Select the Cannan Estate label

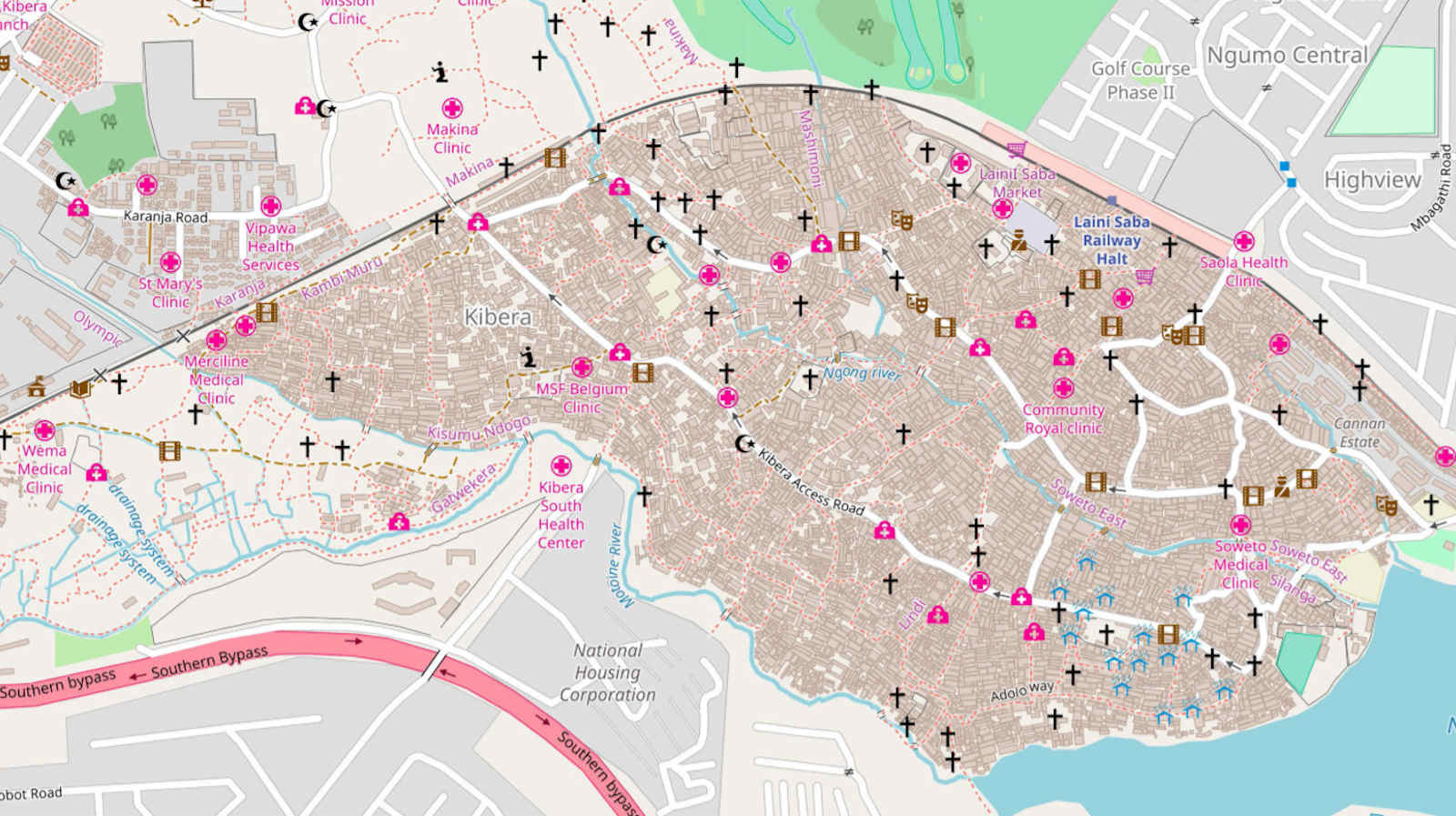[x=1360, y=433]
